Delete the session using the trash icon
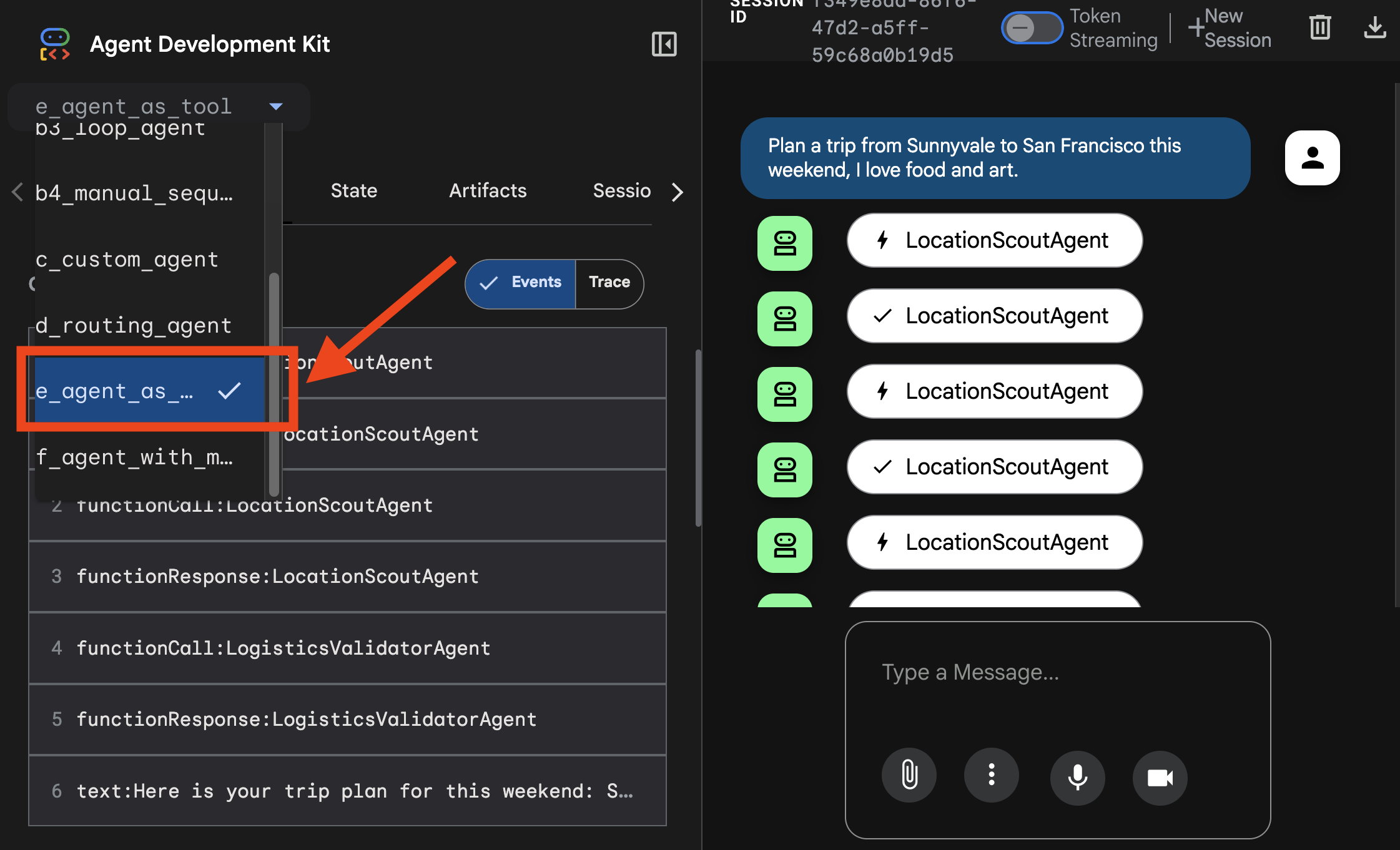 1319,27
